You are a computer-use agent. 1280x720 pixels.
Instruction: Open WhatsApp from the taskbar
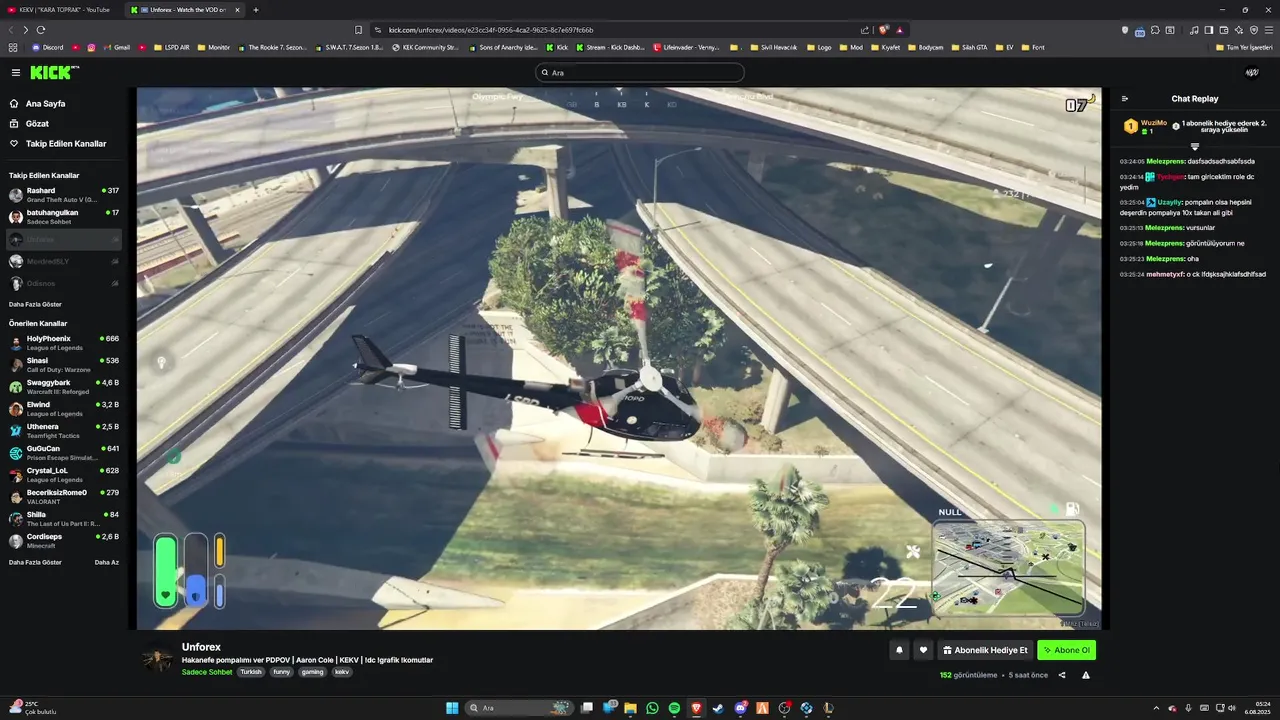653,708
